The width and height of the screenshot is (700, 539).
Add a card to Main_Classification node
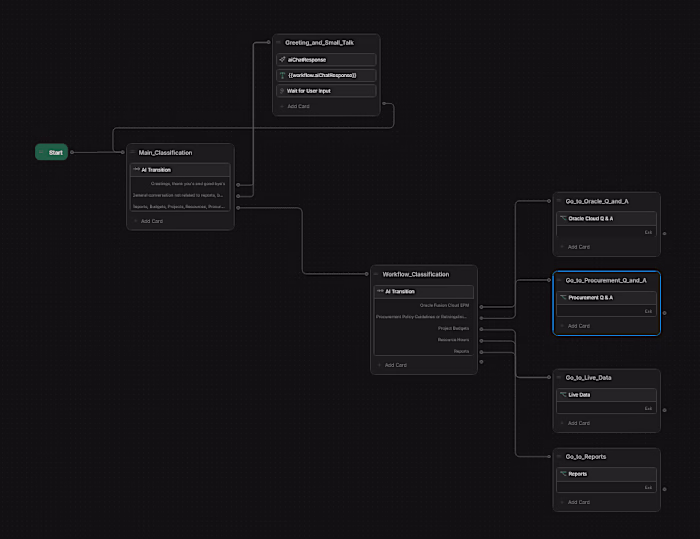[148, 221]
